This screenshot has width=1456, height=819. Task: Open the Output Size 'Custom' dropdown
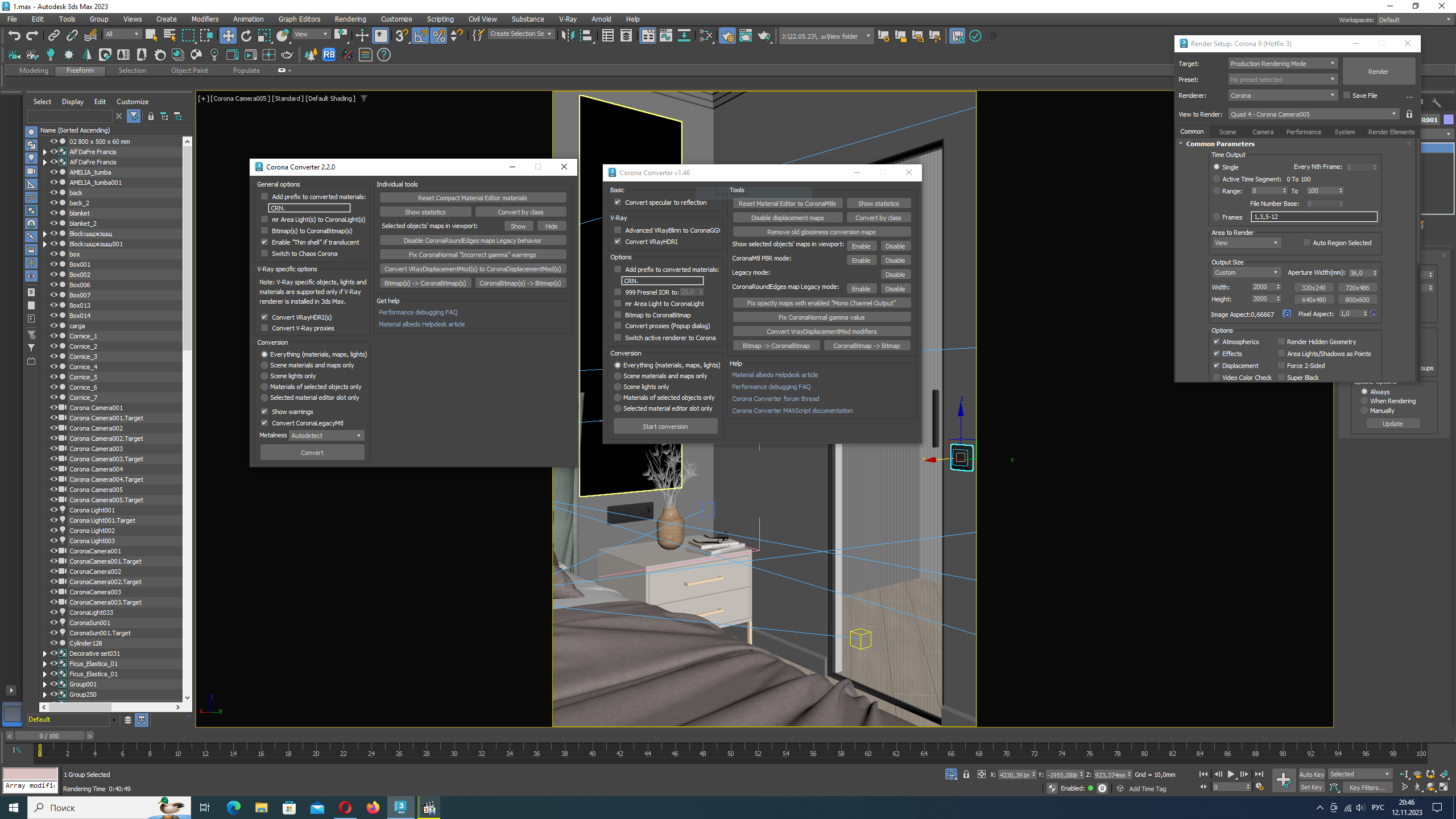[x=1246, y=272]
